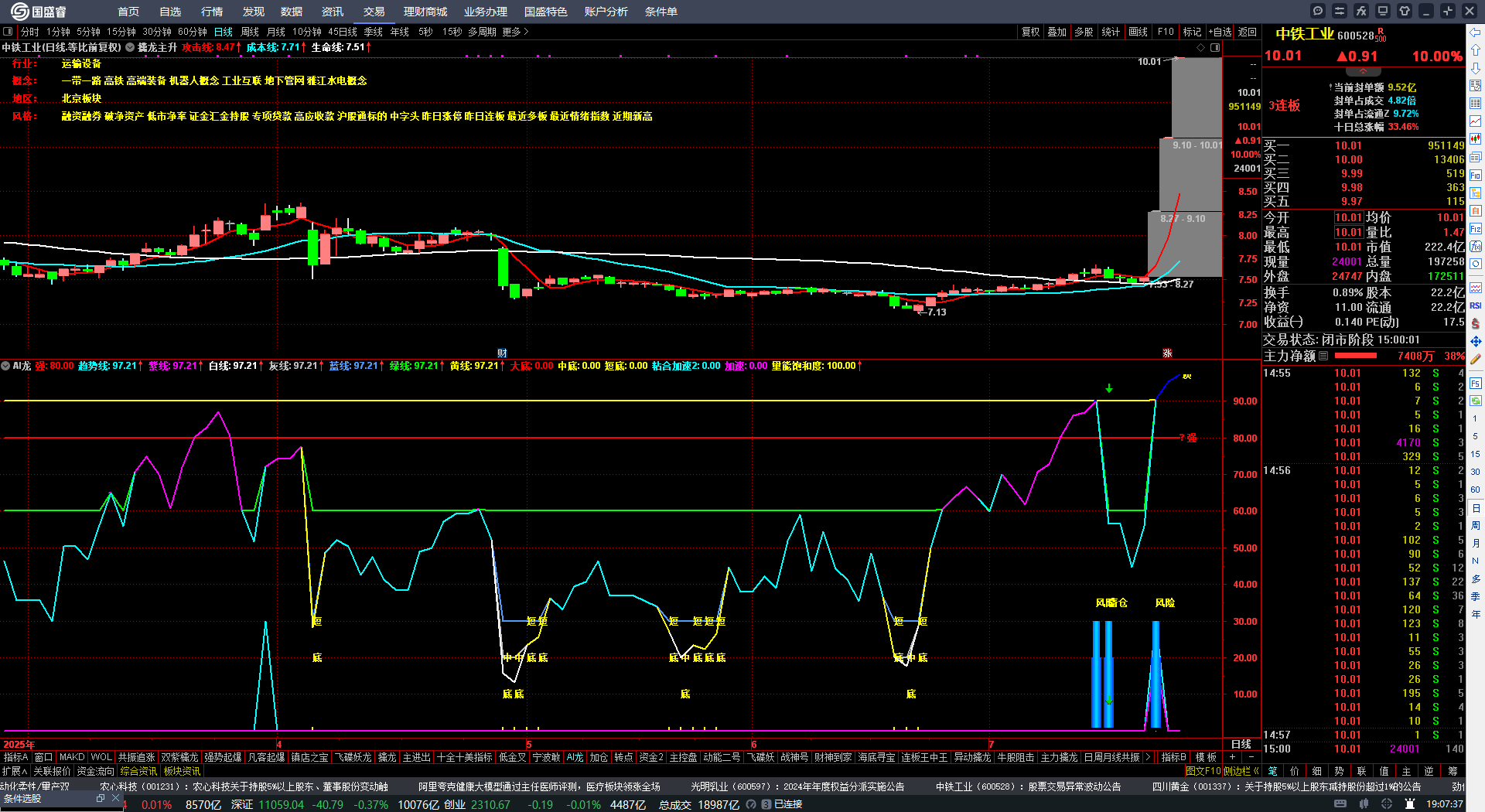Viewport: 1485px width, 812px height.
Task: Open the f(x) formula icon in sidebar
Action: (1476, 247)
